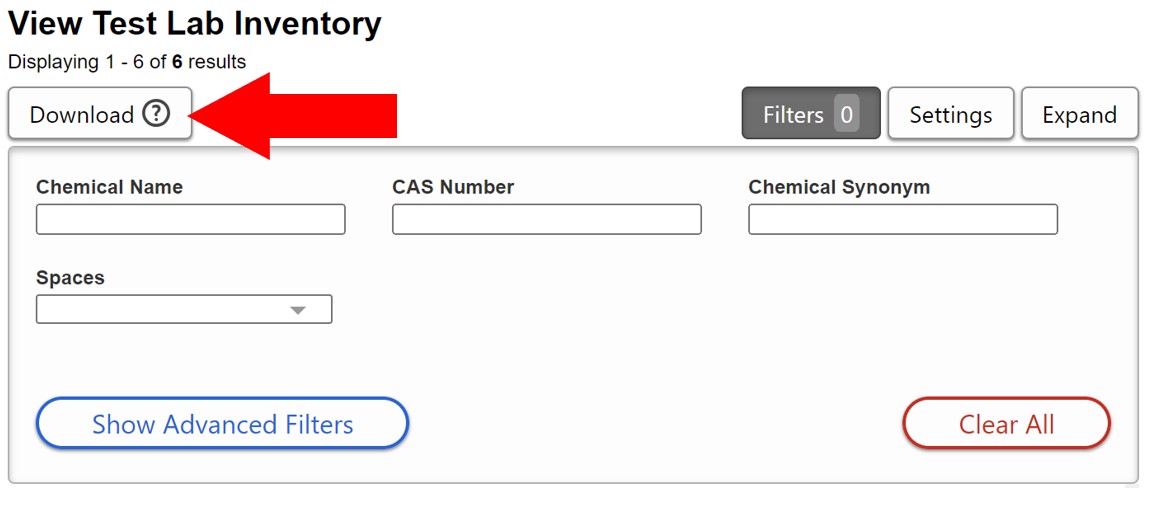This screenshot has width=1156, height=510.
Task: Click into the CAS Number field
Action: [546, 219]
